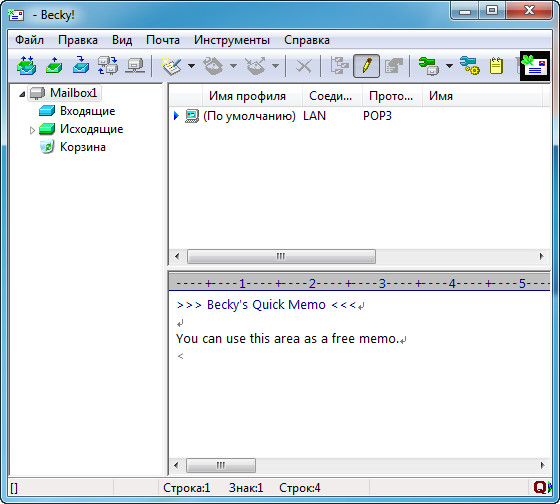560x504 pixels.
Task: Click the Becky title bar app icon
Action: click(x=16, y=15)
